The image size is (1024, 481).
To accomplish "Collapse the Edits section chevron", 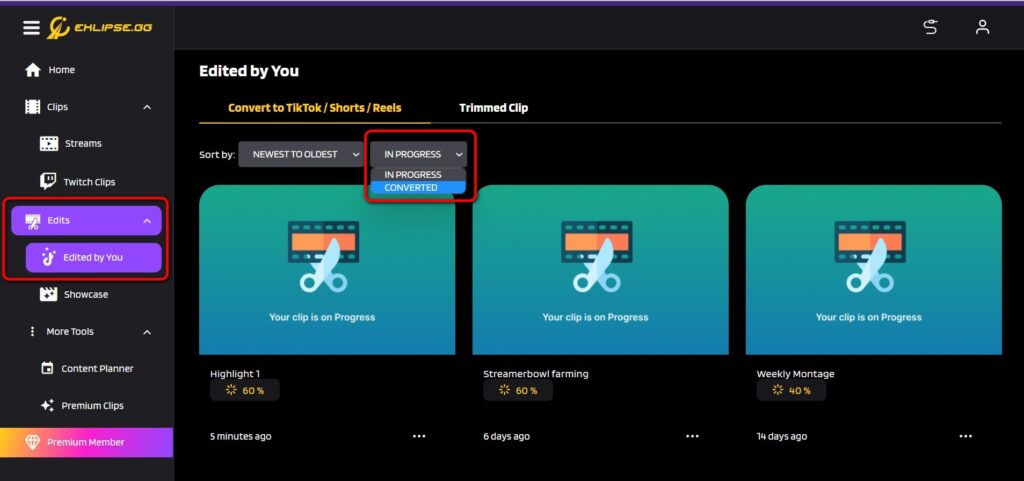I will (x=147, y=221).
